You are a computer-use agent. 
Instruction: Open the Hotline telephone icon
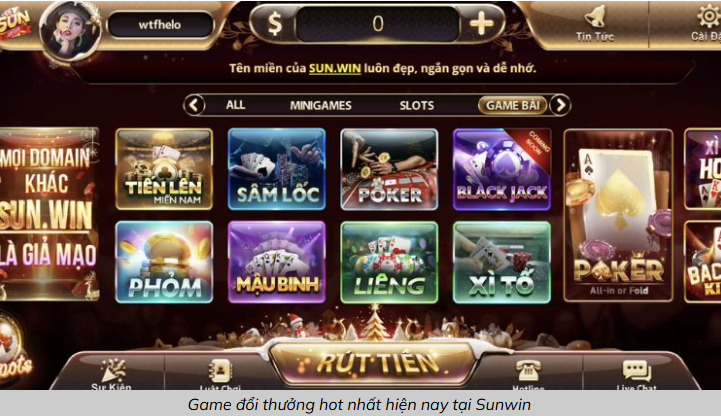(528, 370)
